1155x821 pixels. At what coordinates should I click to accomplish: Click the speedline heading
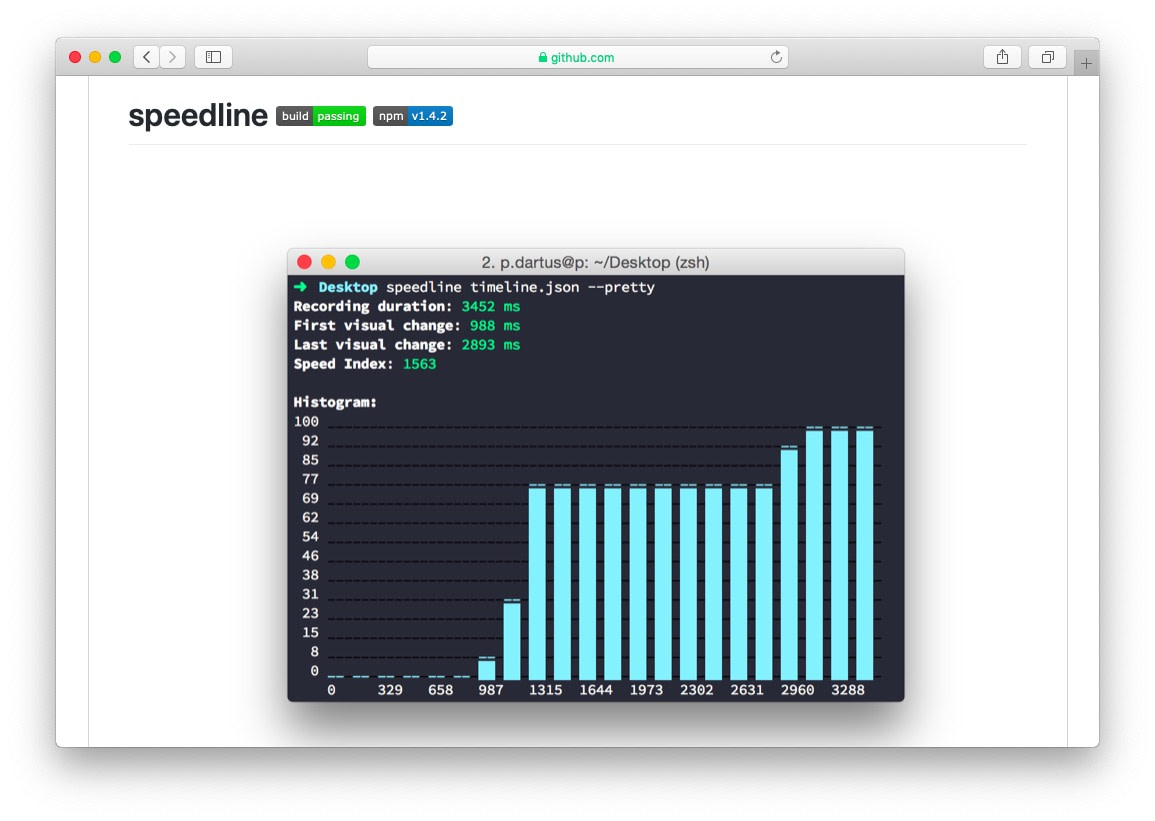pos(197,116)
